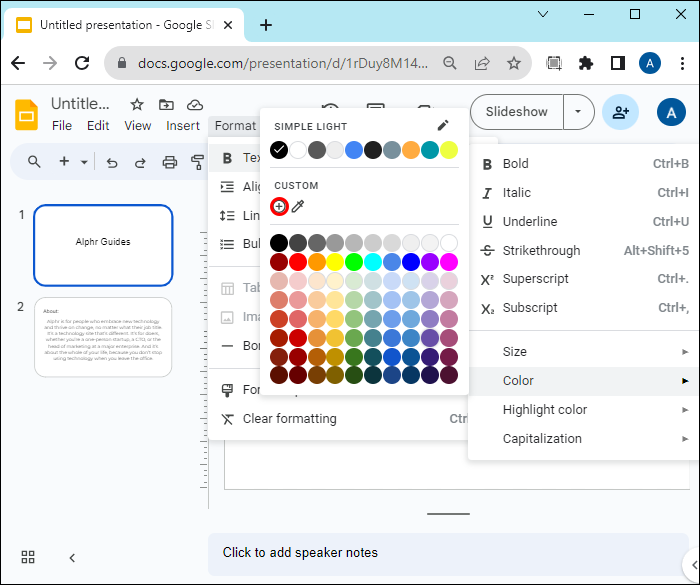
Task: Open the browser extensions puzzle icon
Action: [586, 63]
